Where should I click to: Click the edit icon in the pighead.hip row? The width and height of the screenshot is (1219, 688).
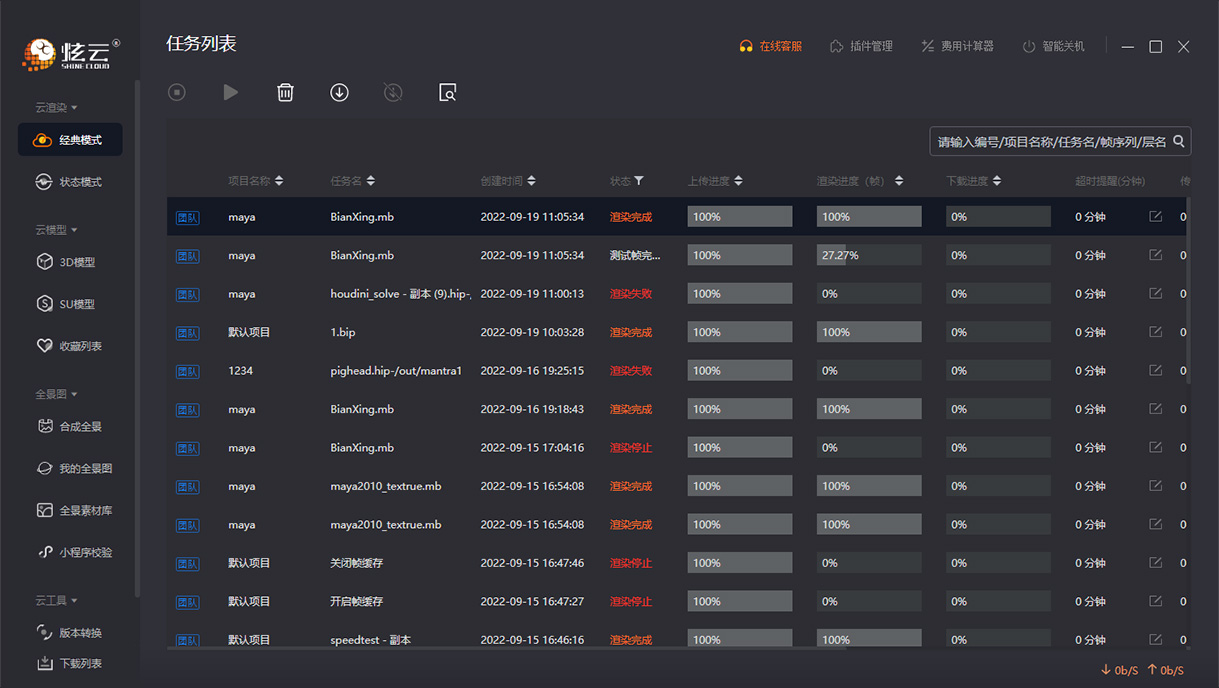click(x=1156, y=371)
